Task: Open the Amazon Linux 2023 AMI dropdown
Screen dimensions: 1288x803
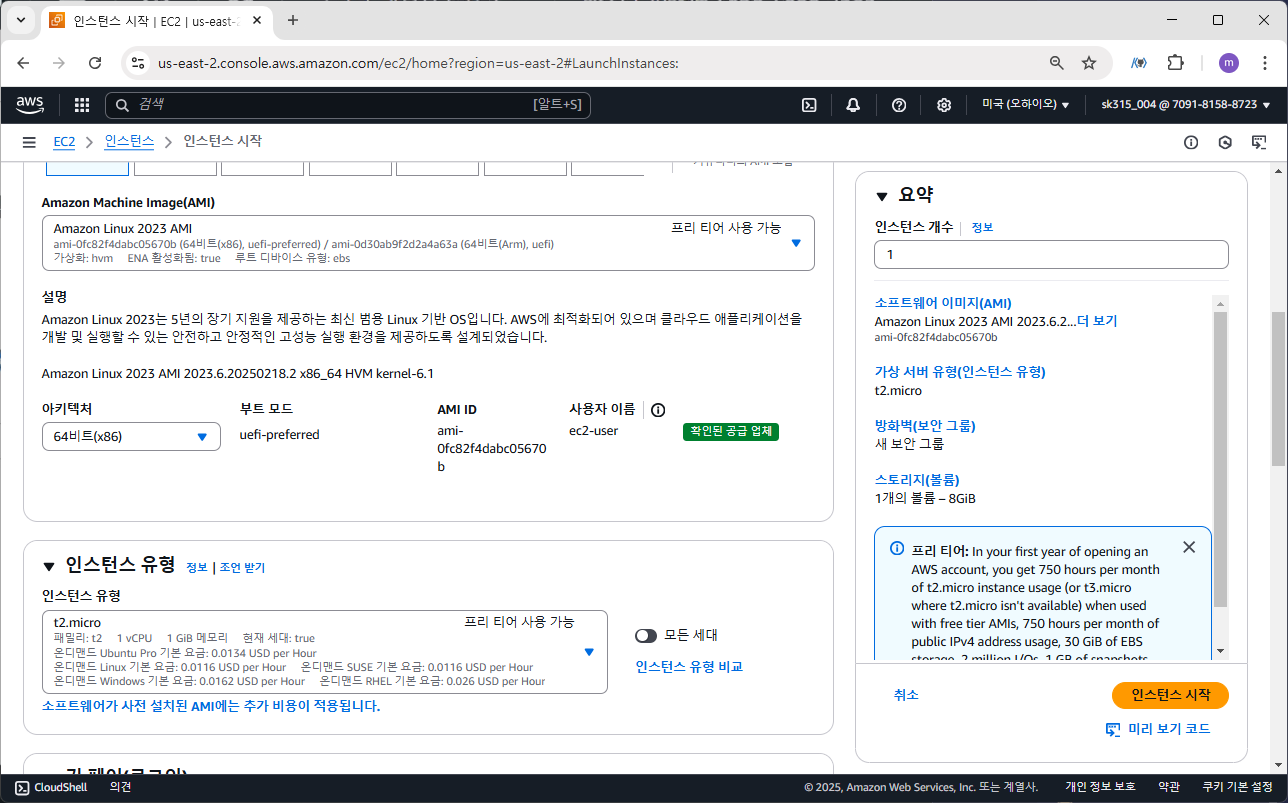Action: pyautogui.click(x=428, y=243)
